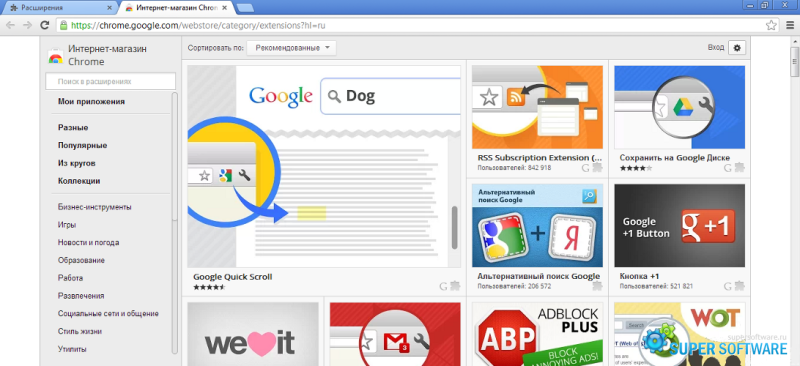
Task: Open Мои приложения in sidebar
Action: pos(91,102)
